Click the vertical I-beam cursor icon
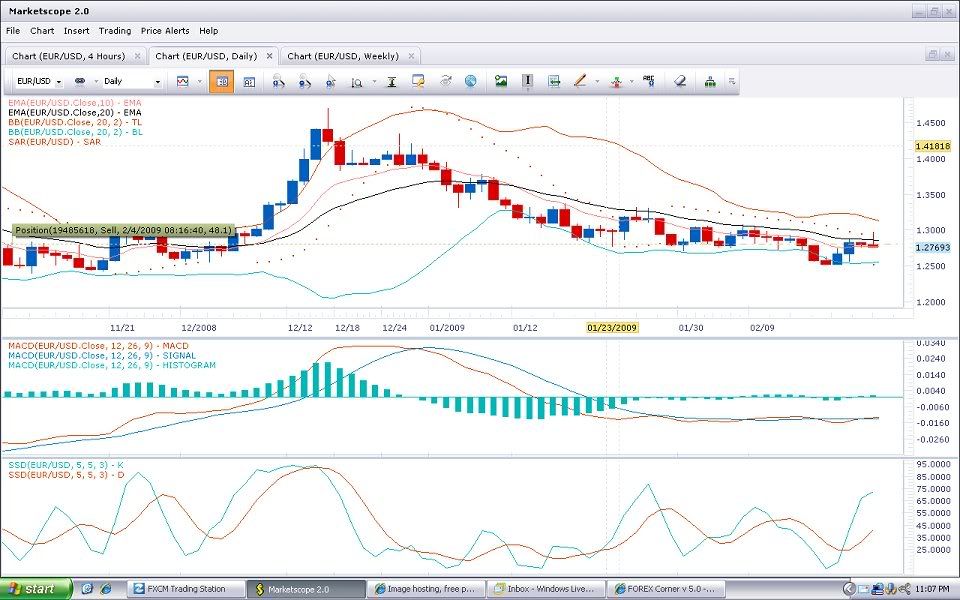The image size is (960, 600). (x=527, y=81)
